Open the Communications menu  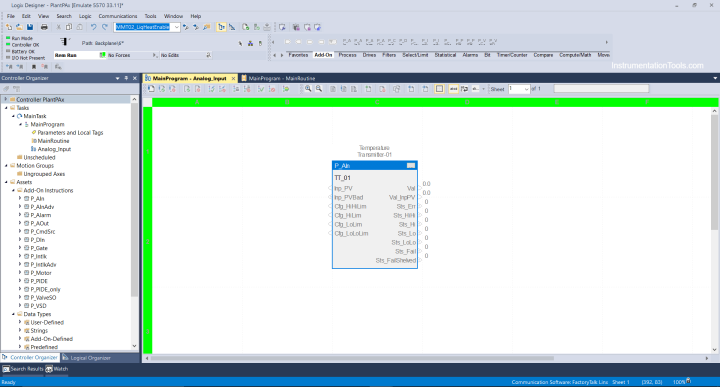118,16
